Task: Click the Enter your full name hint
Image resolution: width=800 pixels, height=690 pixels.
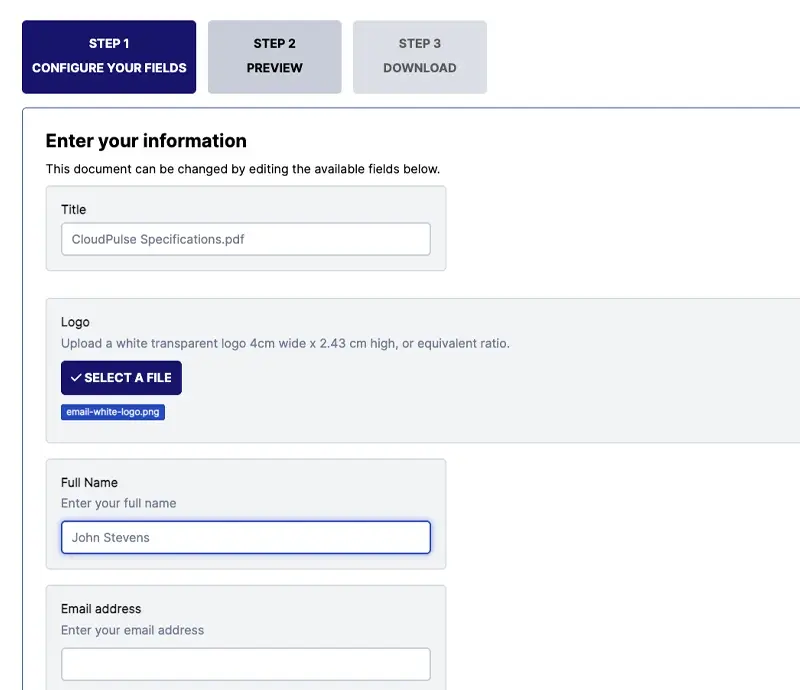Action: (118, 503)
